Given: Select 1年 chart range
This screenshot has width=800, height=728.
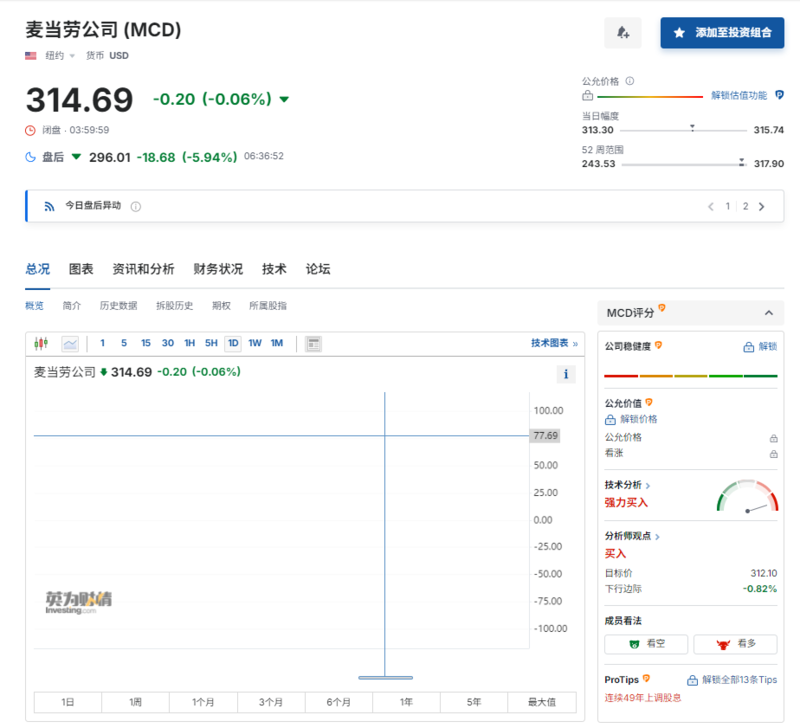Looking at the screenshot, I should [406, 702].
